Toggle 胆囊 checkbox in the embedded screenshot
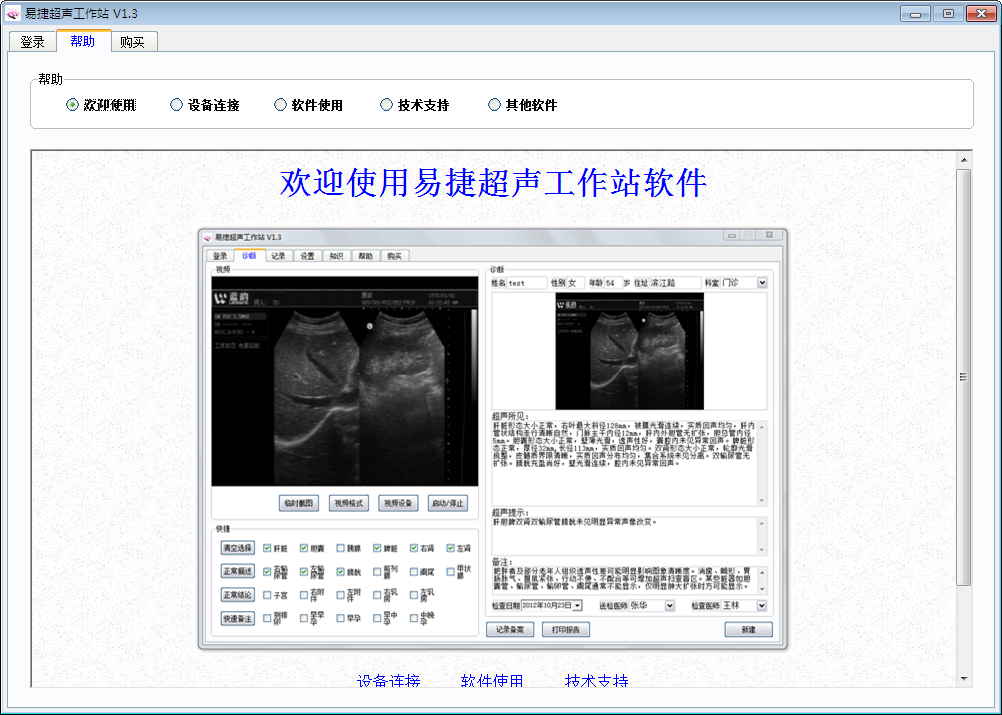This screenshot has width=1002, height=715. pyautogui.click(x=304, y=548)
